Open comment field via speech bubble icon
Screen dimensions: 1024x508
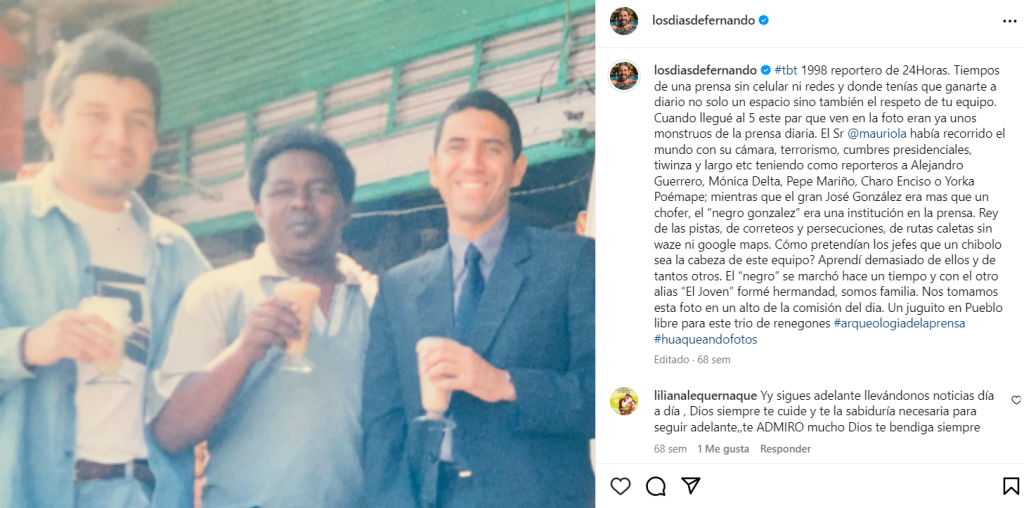click(656, 486)
